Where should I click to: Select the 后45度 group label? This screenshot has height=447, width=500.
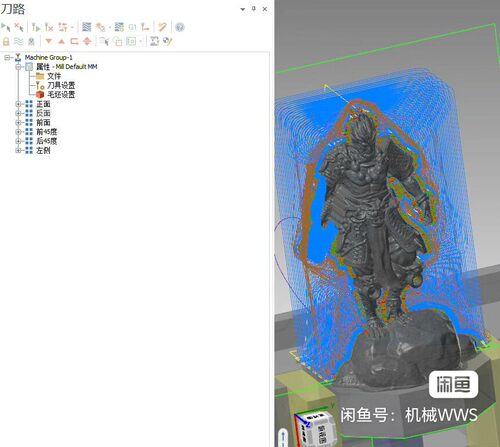tap(47, 141)
